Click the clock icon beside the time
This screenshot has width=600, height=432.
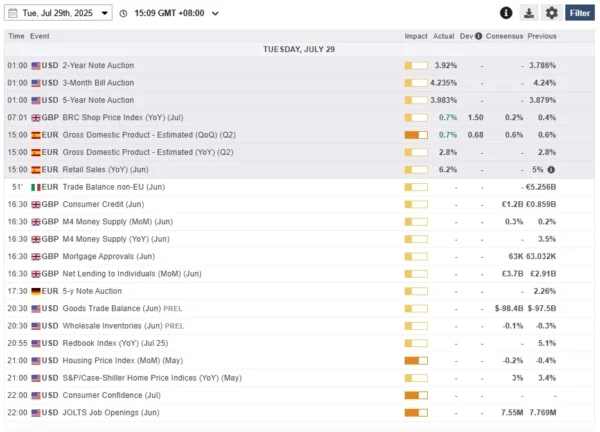click(x=123, y=13)
